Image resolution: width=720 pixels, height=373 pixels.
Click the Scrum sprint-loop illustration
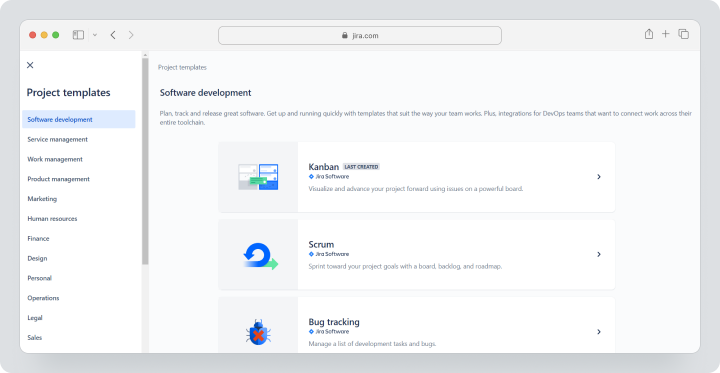point(260,256)
